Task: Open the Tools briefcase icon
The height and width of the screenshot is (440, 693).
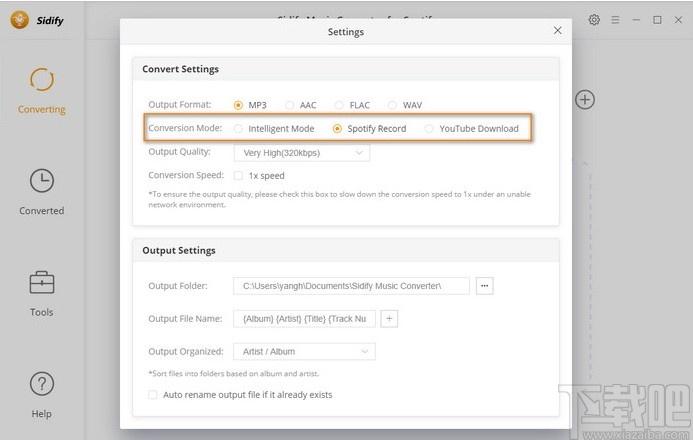Action: 42,283
